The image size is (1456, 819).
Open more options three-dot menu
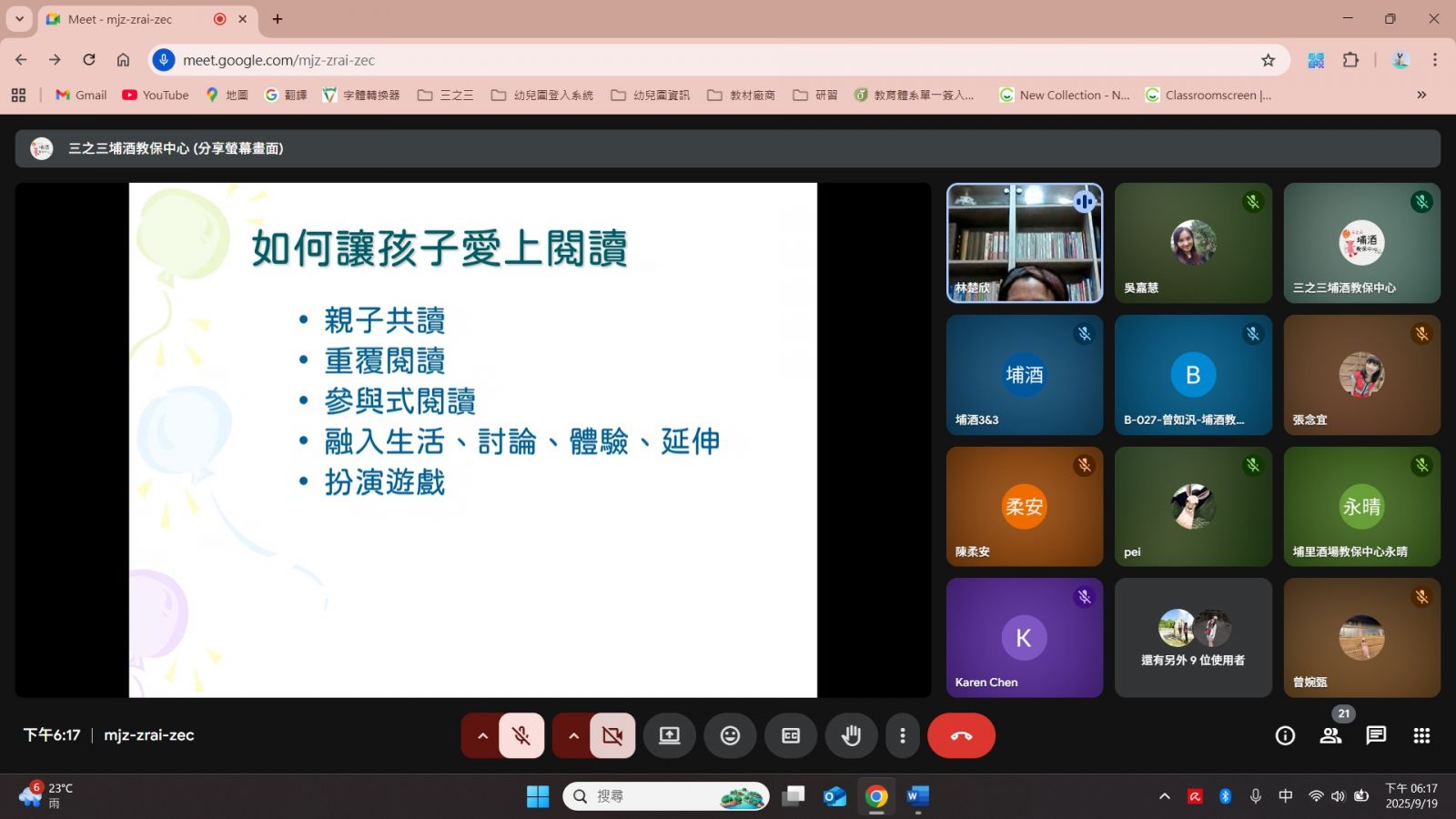[x=902, y=735]
